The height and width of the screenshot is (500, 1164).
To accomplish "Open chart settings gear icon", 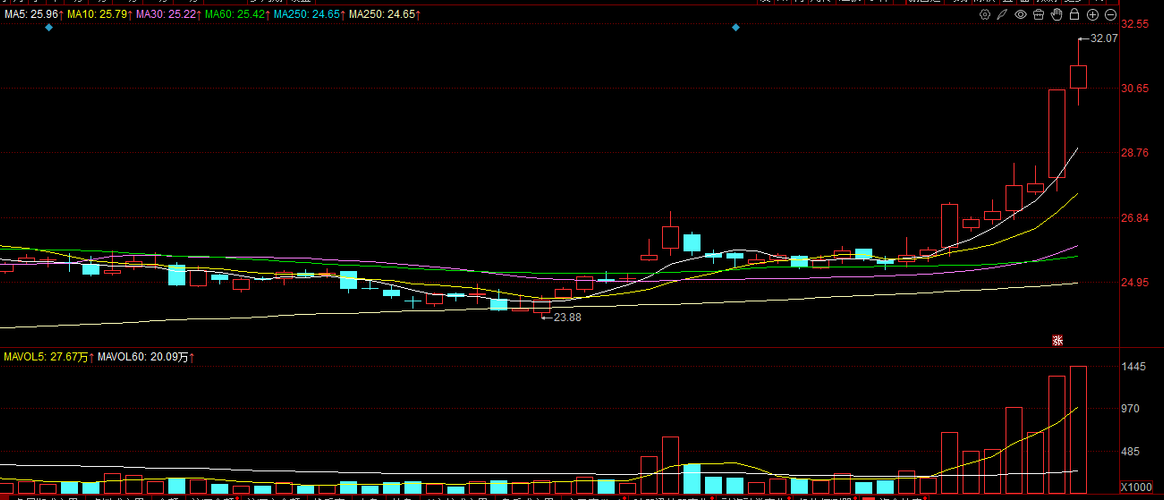I will 985,14.
